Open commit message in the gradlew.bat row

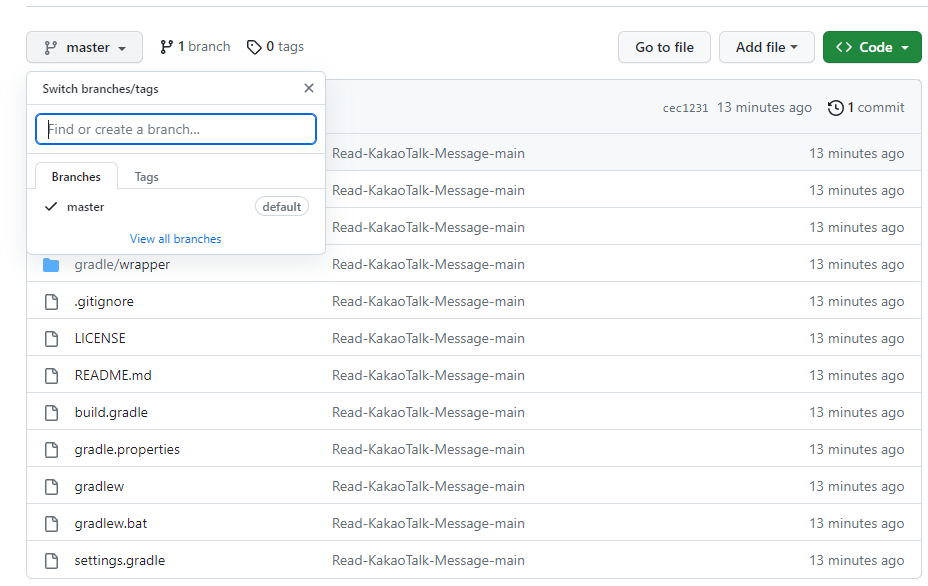[x=428, y=523]
